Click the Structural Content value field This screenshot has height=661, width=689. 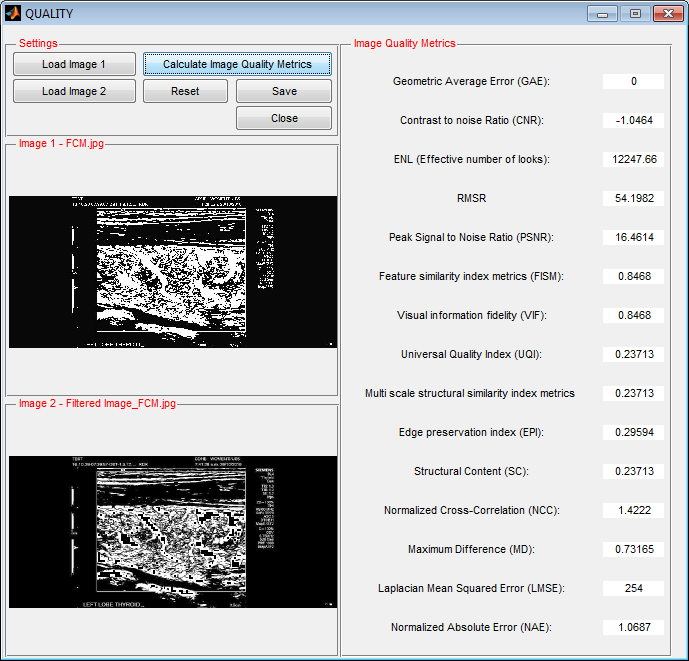(x=633, y=471)
